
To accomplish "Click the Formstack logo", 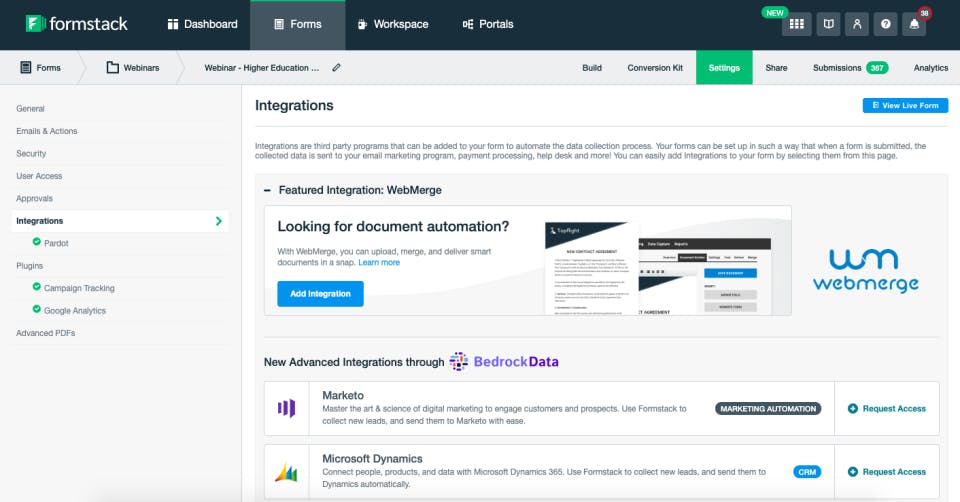I will click(x=77, y=24).
